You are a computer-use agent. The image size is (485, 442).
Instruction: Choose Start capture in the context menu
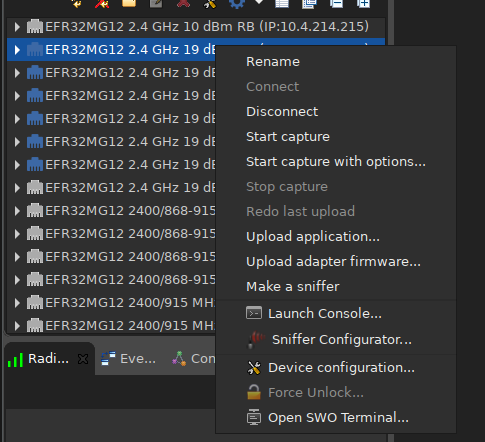(288, 137)
